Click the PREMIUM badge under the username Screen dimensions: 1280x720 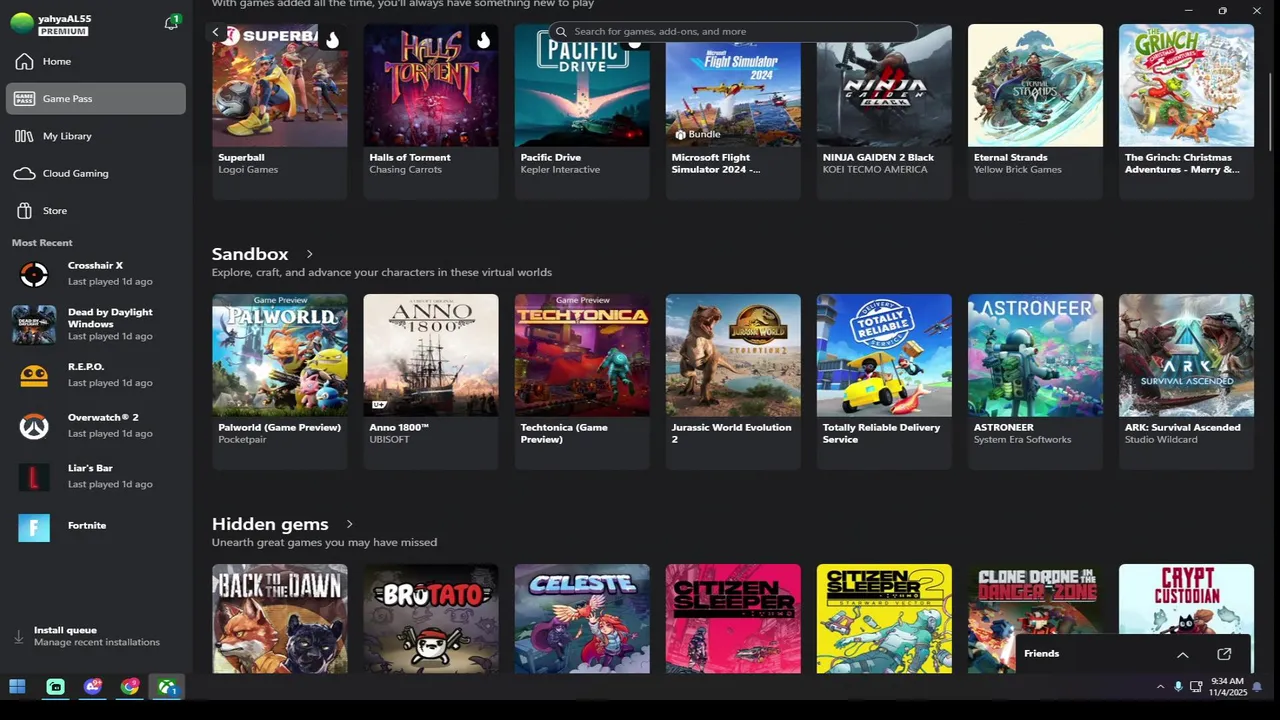click(64, 32)
